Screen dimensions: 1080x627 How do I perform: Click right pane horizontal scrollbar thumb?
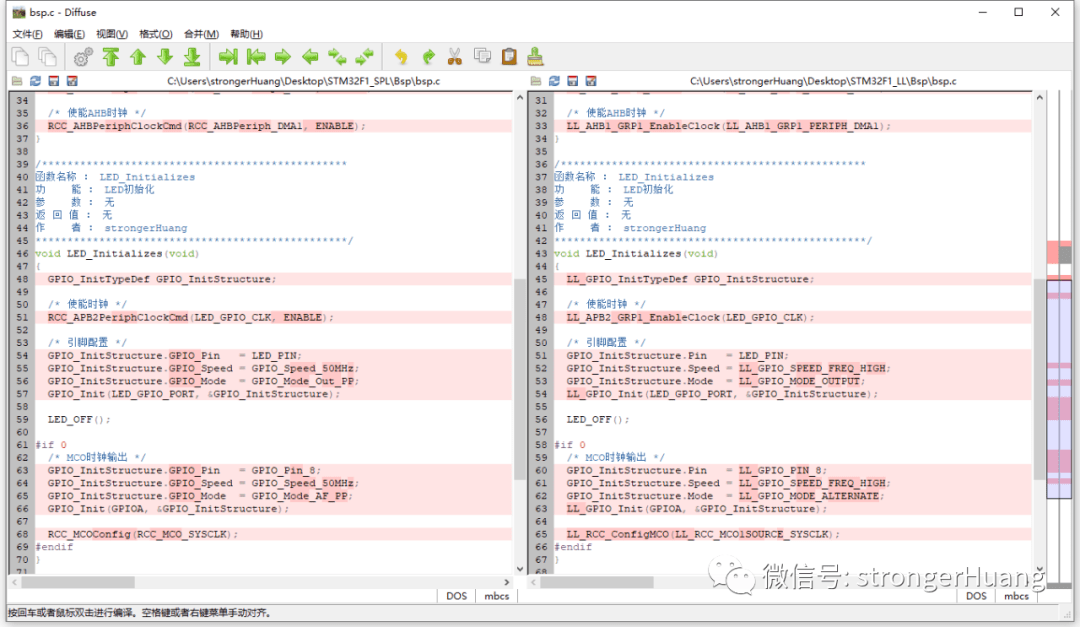pyautogui.click(x=596, y=582)
